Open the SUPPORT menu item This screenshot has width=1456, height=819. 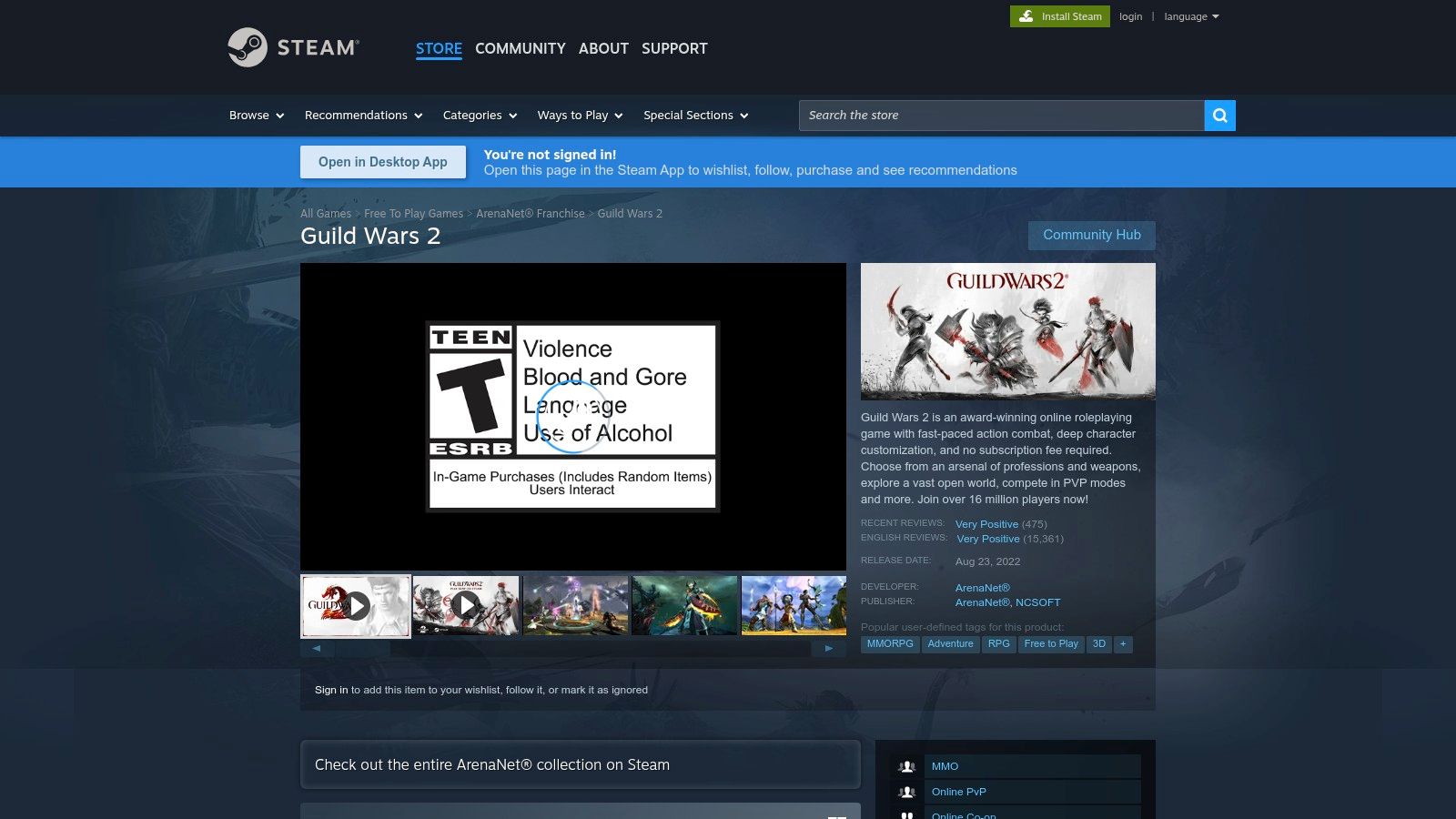674,48
